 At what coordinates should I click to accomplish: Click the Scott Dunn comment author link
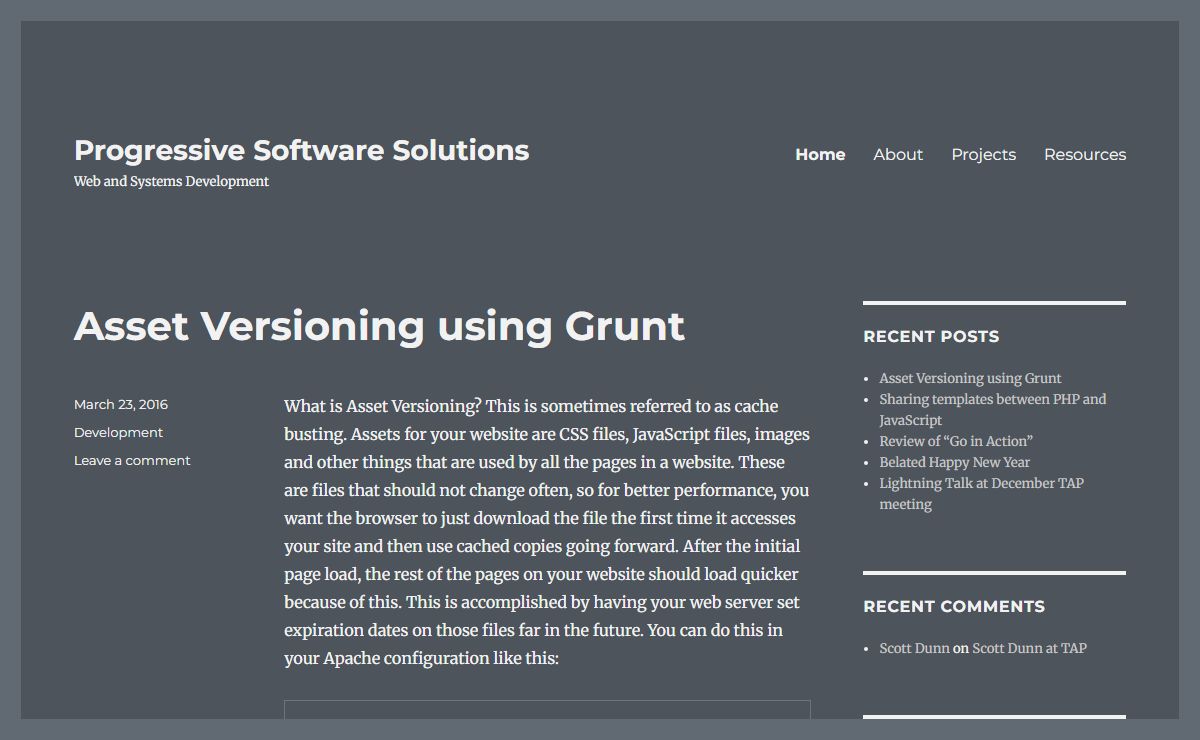[914, 648]
